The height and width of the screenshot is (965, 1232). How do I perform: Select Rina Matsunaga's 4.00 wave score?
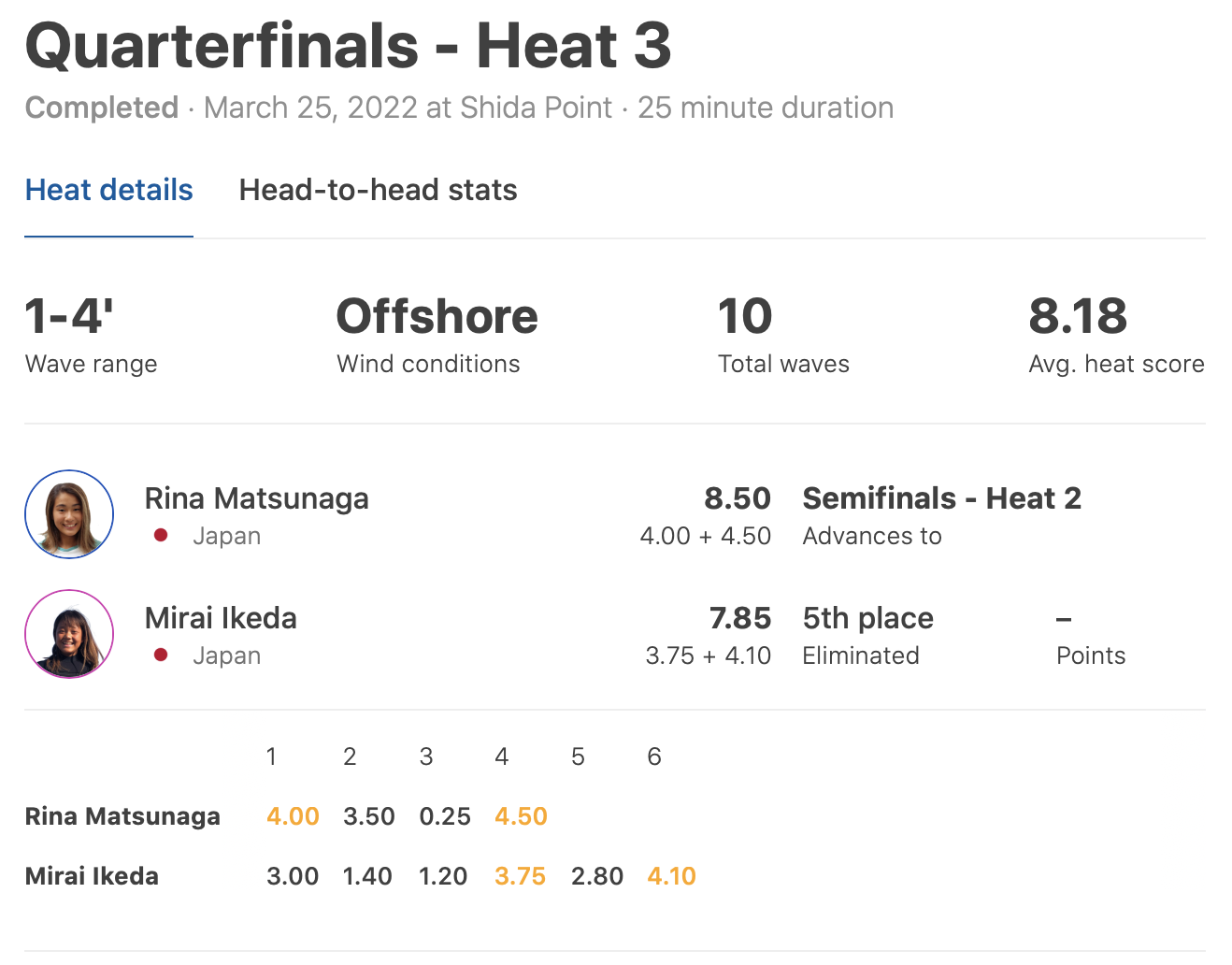[x=293, y=816]
